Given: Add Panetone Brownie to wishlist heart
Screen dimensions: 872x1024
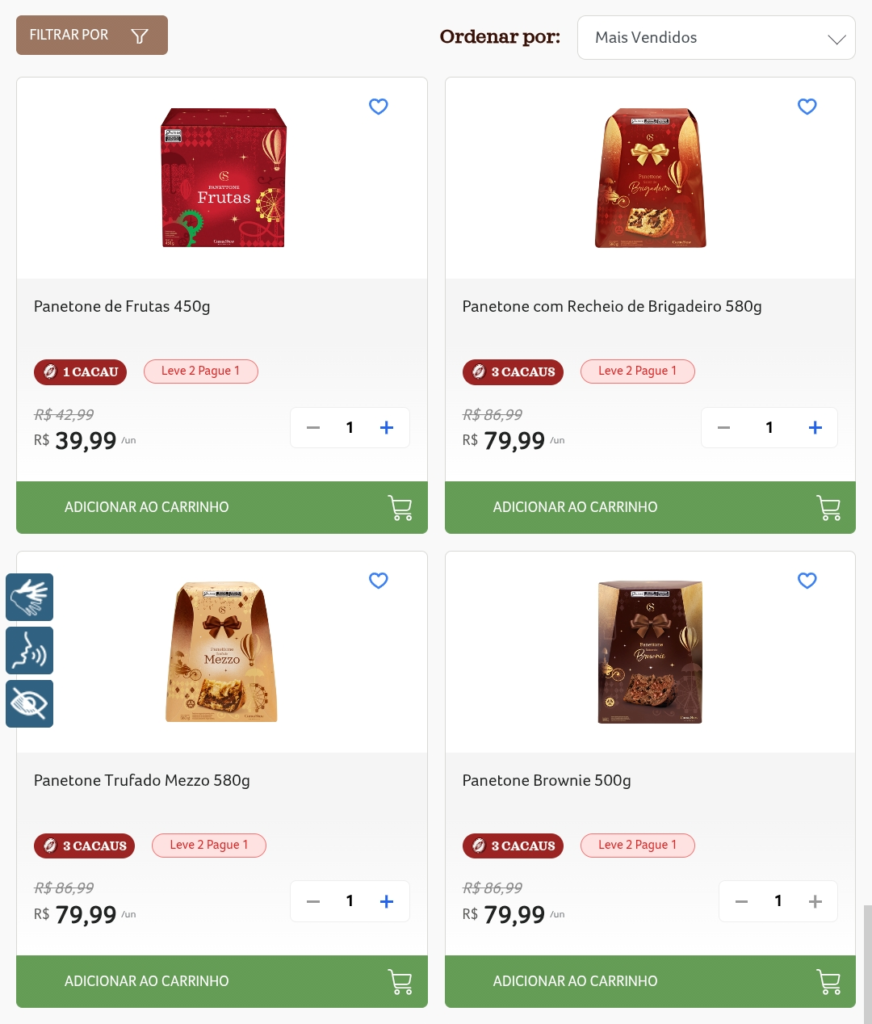Looking at the screenshot, I should 807,581.
